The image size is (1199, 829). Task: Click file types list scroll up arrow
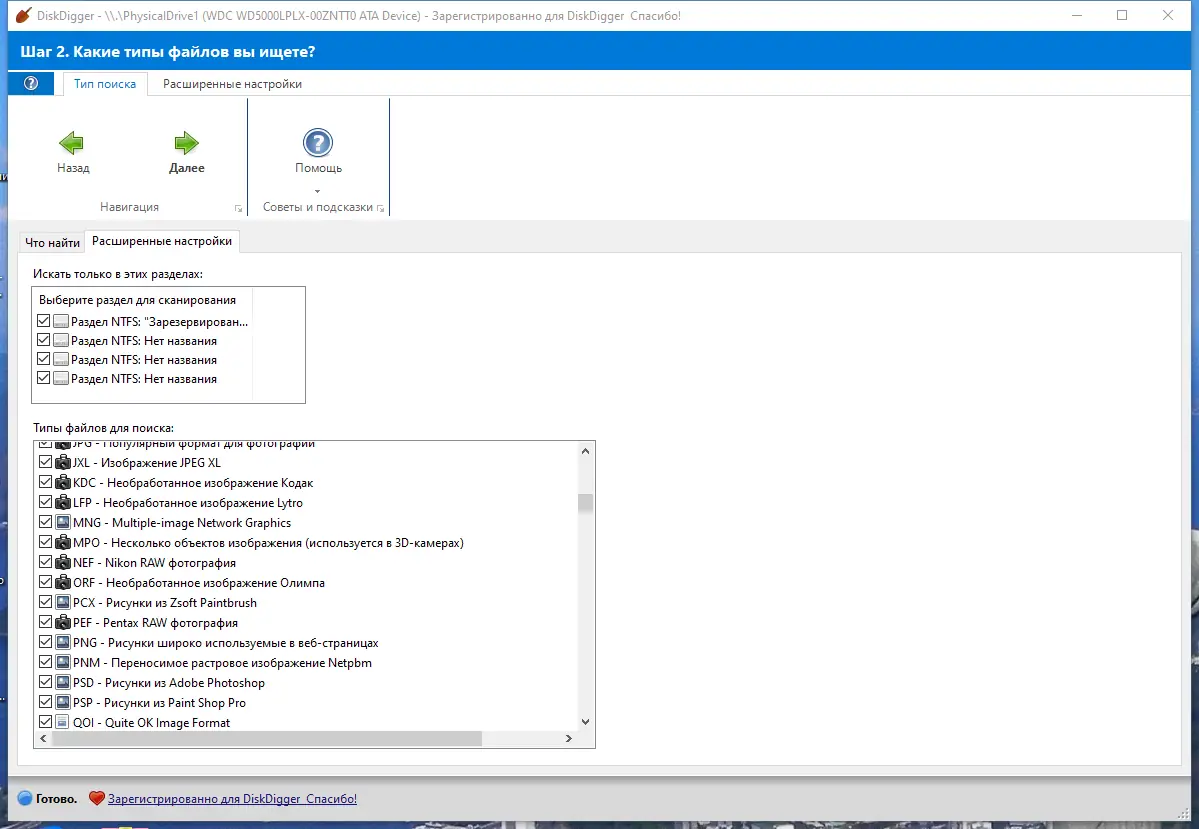tap(585, 451)
